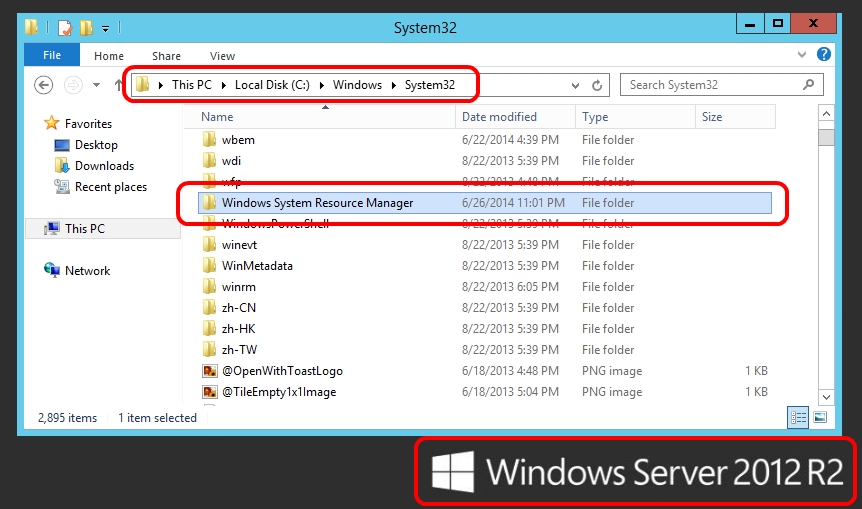The width and height of the screenshot is (862, 509).
Task: Click the Favorites star icon
Action: [51, 123]
